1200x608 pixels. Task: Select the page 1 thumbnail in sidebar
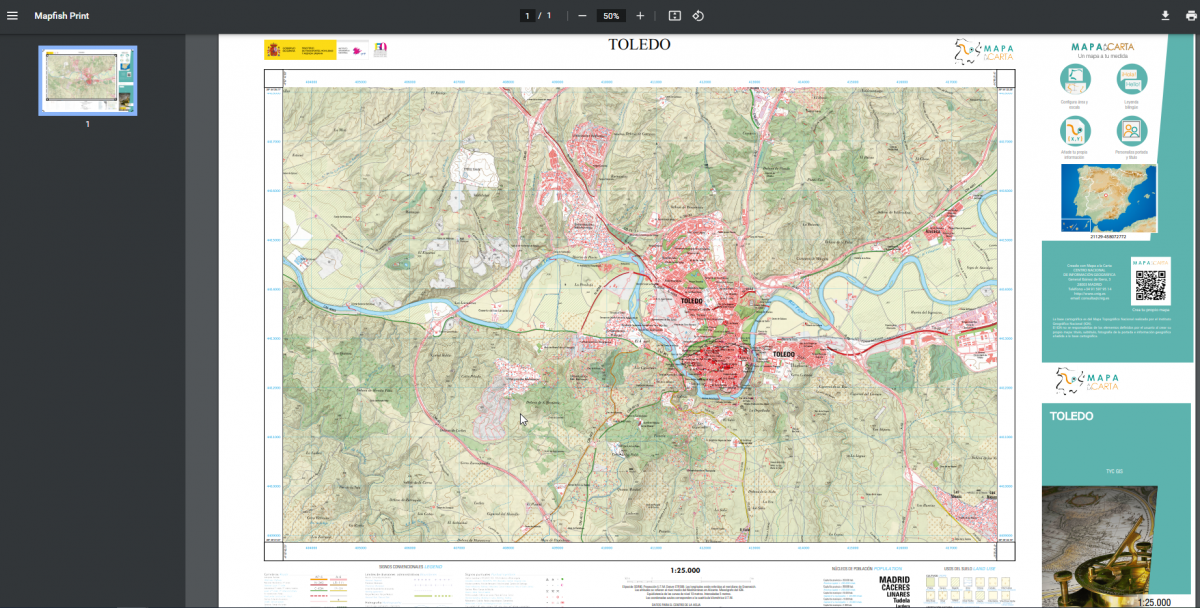(87, 80)
